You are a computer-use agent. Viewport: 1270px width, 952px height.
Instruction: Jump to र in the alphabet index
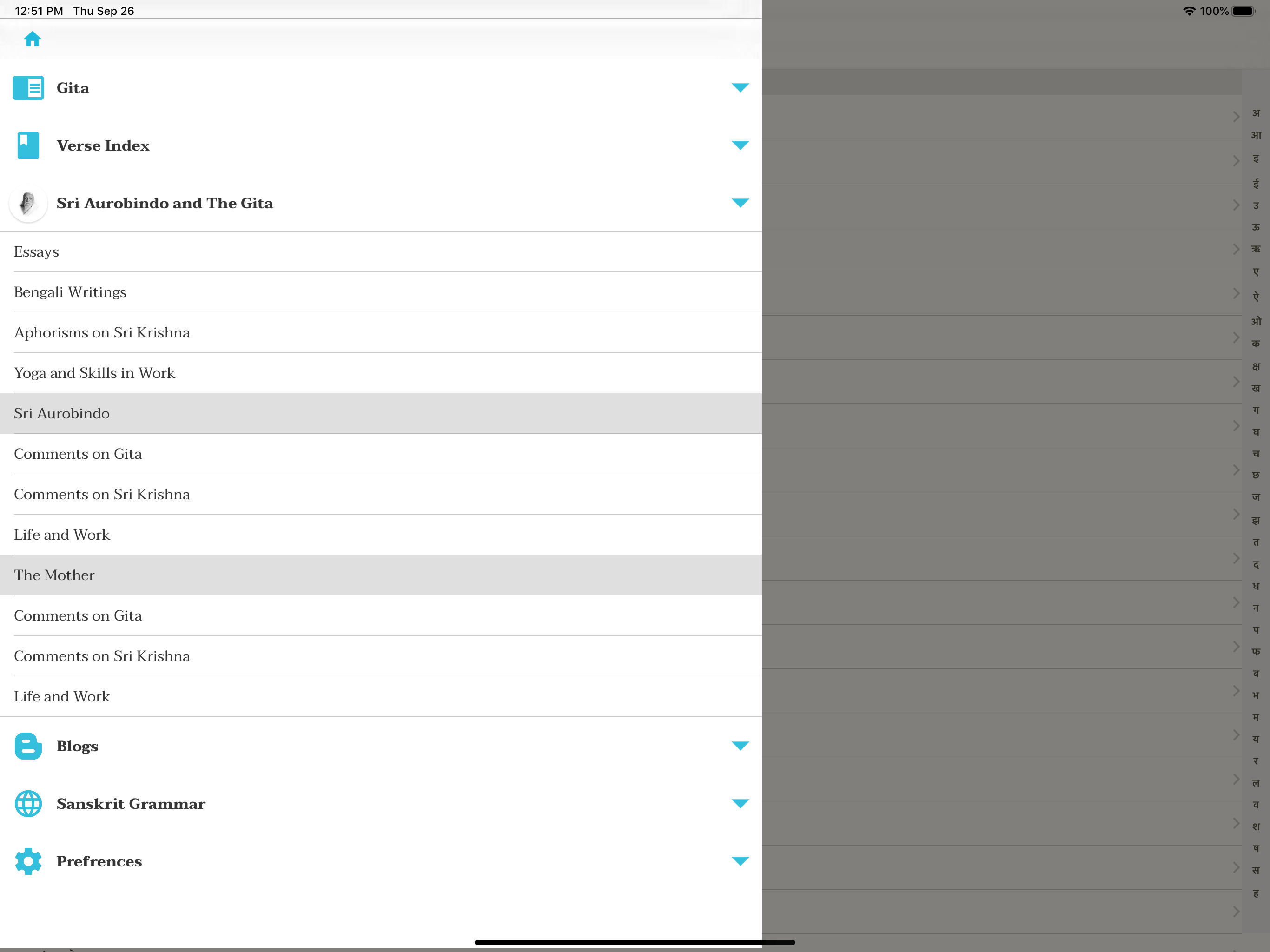1256,761
